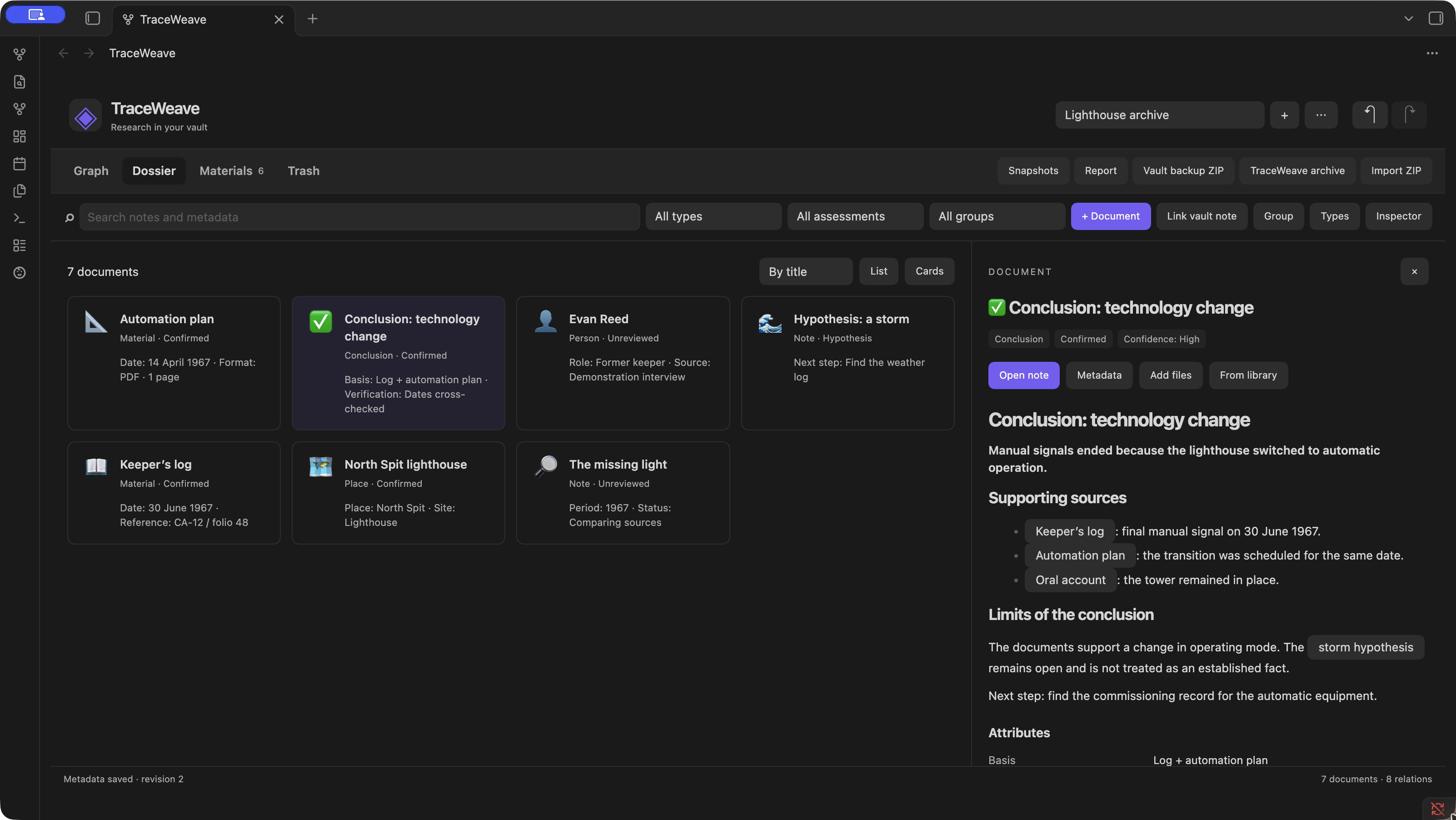Switch to the Graph tab
This screenshot has height=820, width=1456.
pos(91,171)
